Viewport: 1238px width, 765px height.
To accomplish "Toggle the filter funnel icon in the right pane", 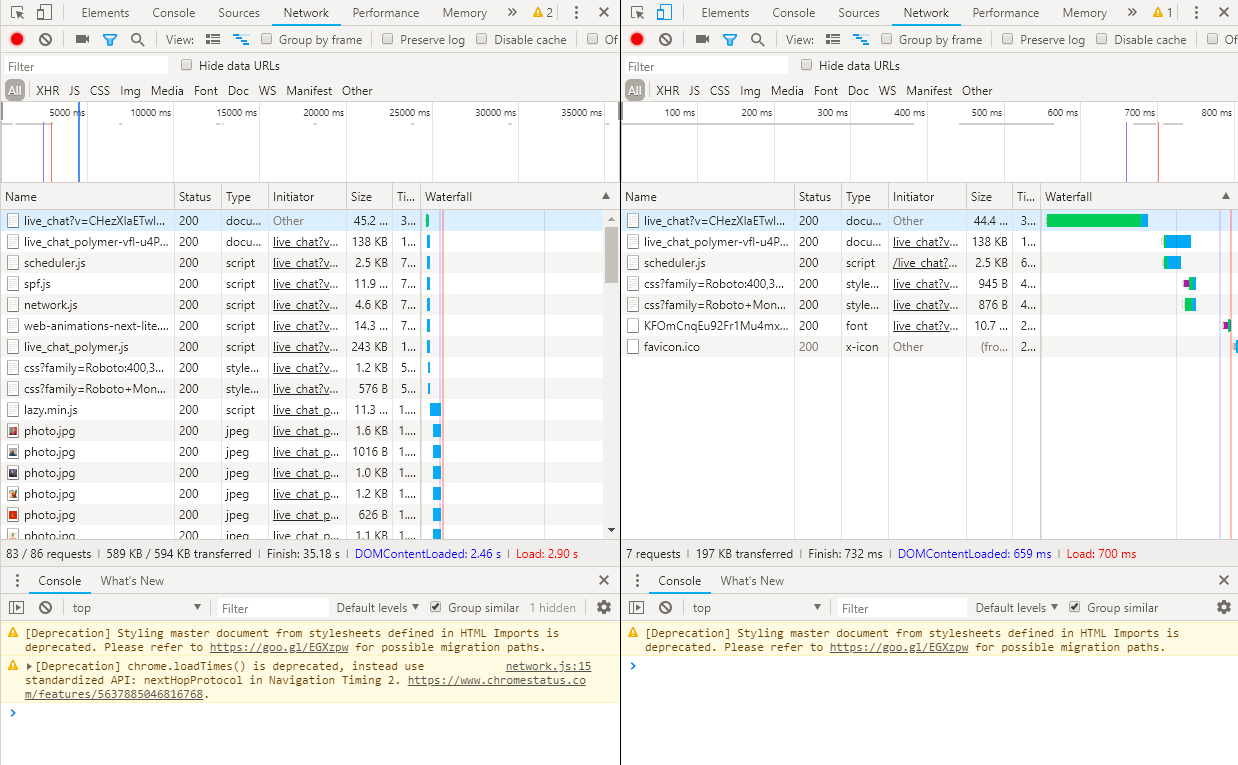I will pos(730,40).
